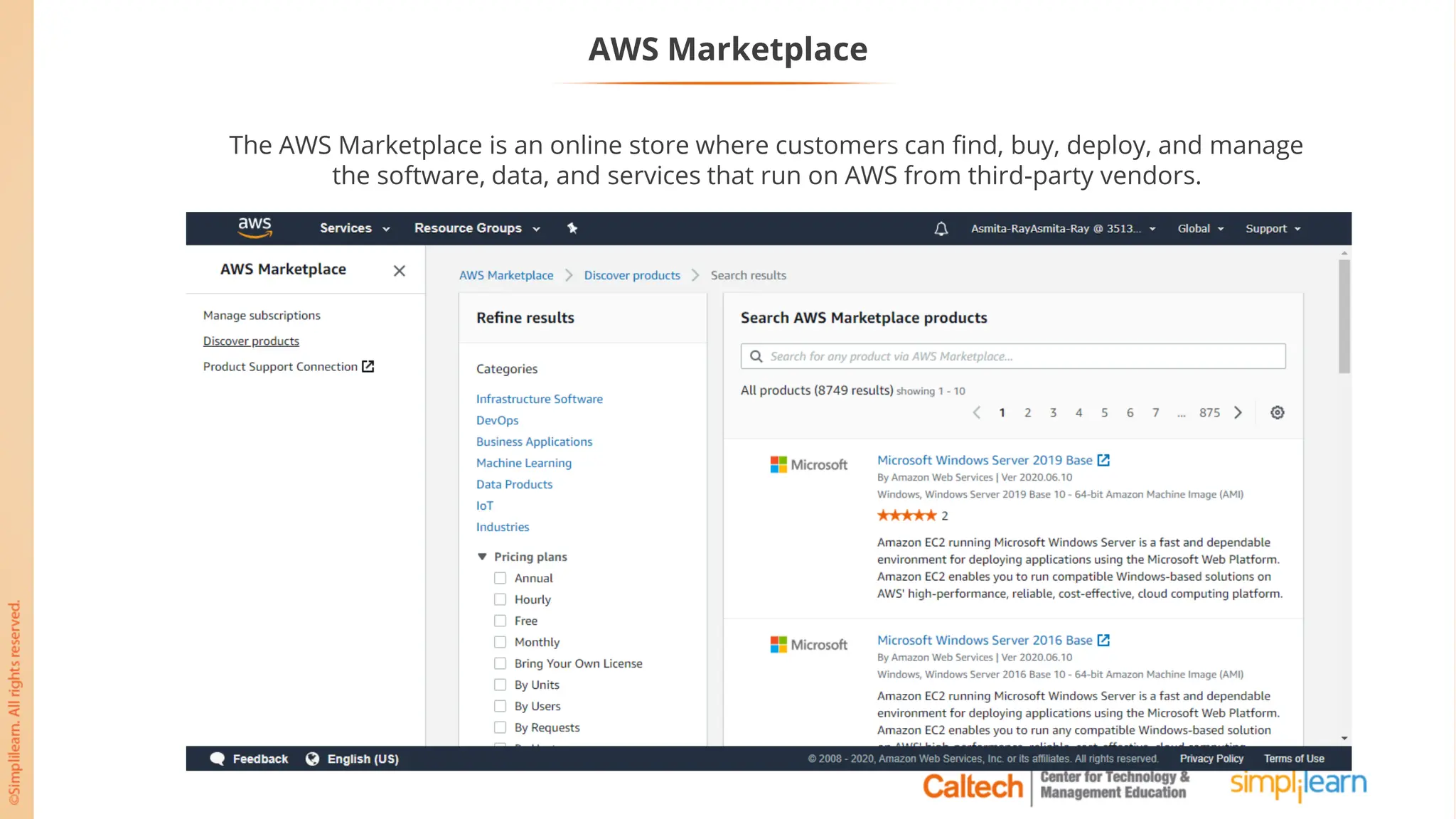This screenshot has height=819, width=1456.
Task: Check the By Units filter
Action: tap(500, 685)
